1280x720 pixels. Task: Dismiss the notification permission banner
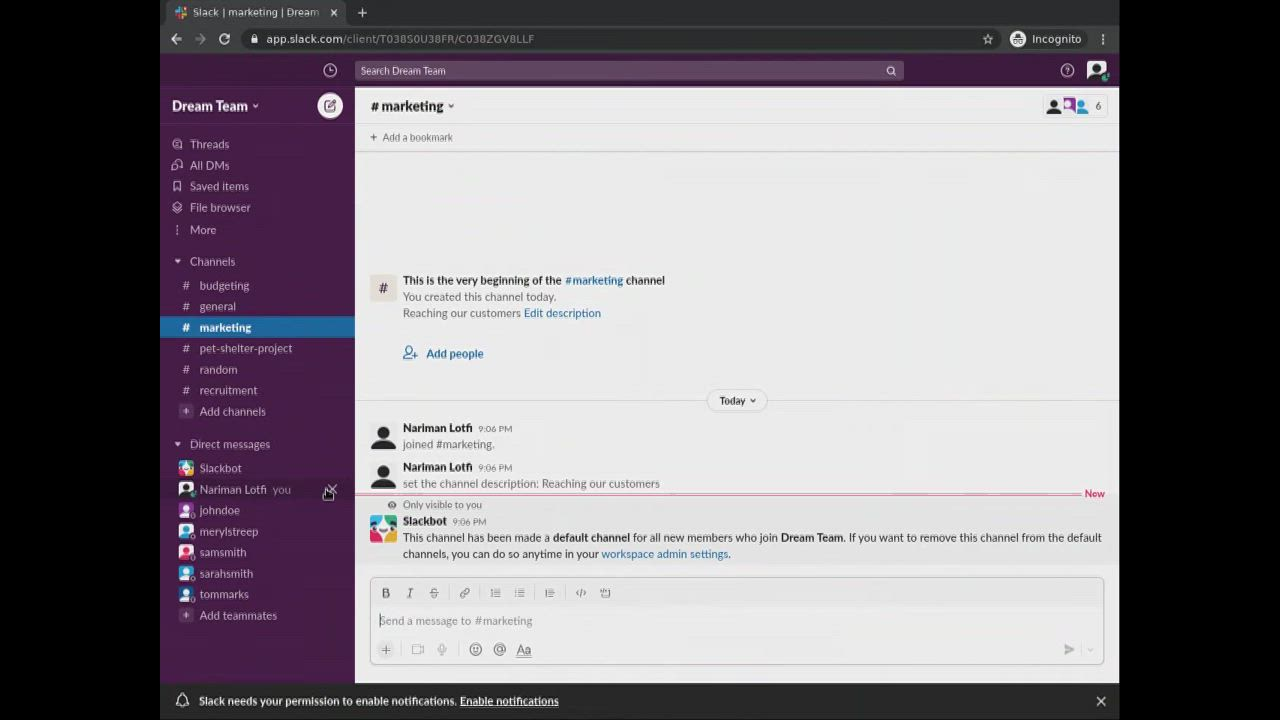click(x=1101, y=701)
